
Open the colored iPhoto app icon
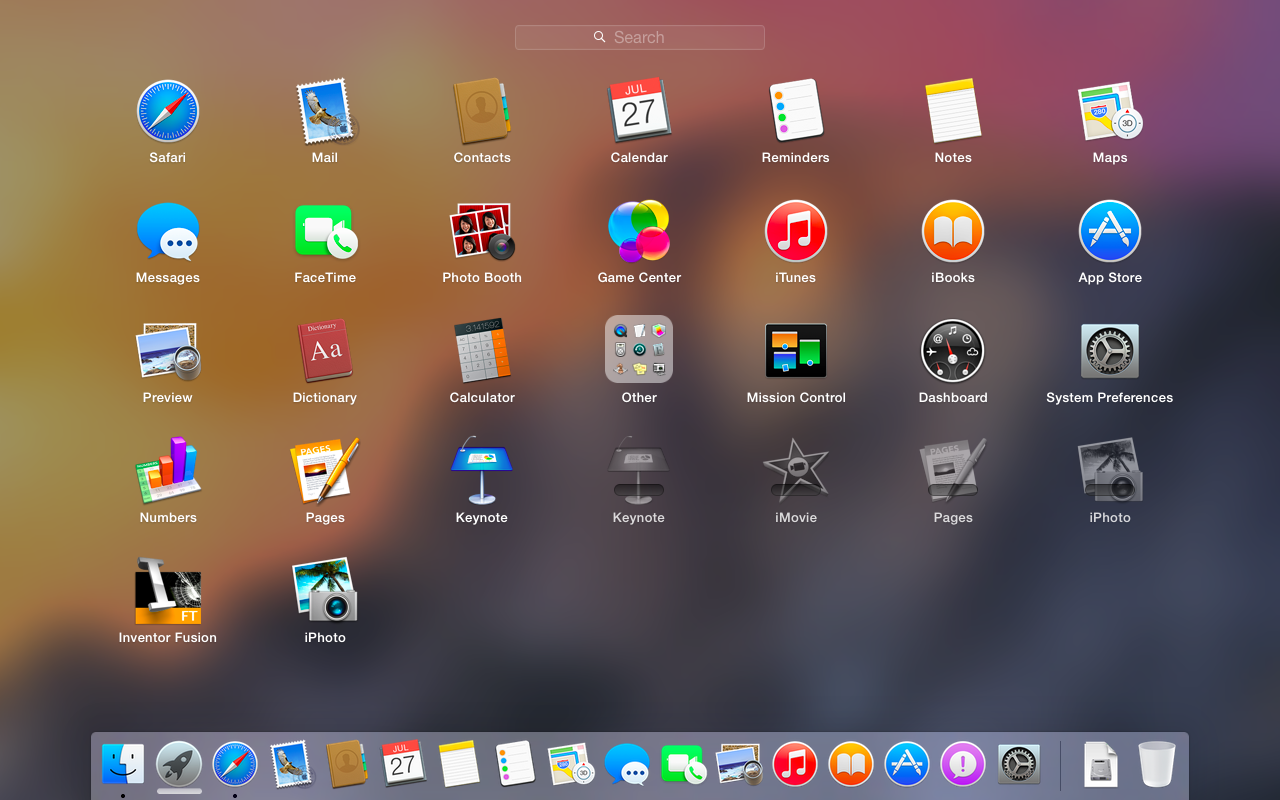325,591
